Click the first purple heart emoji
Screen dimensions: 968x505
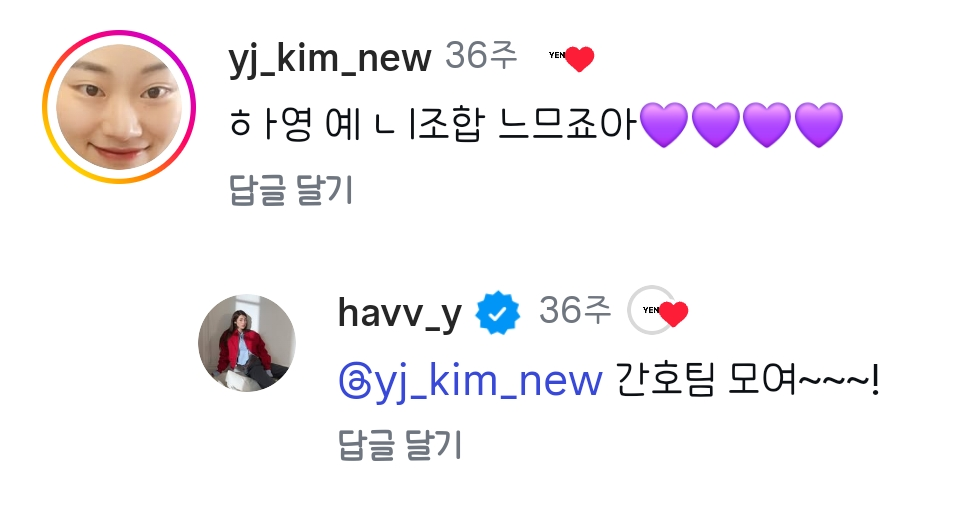pyautogui.click(x=664, y=124)
